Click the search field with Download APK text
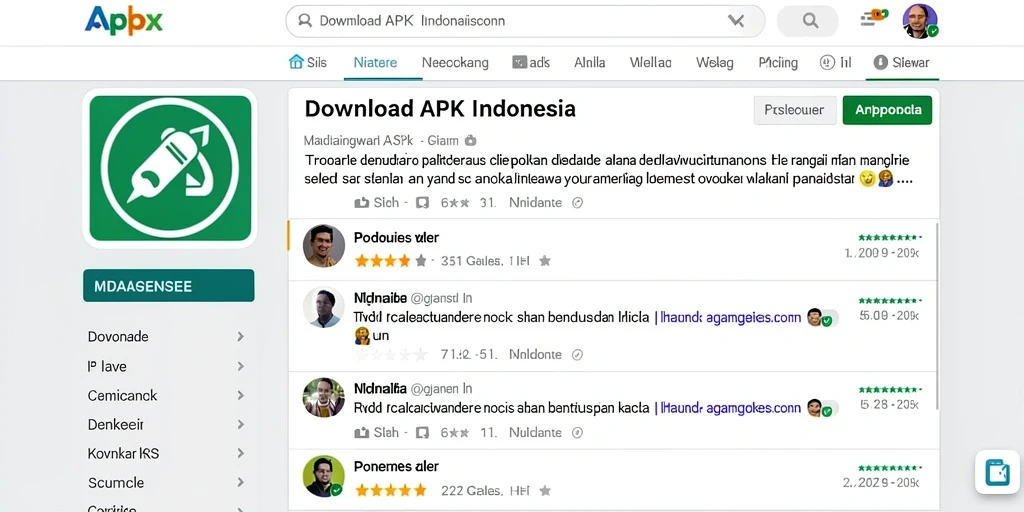 pos(525,21)
